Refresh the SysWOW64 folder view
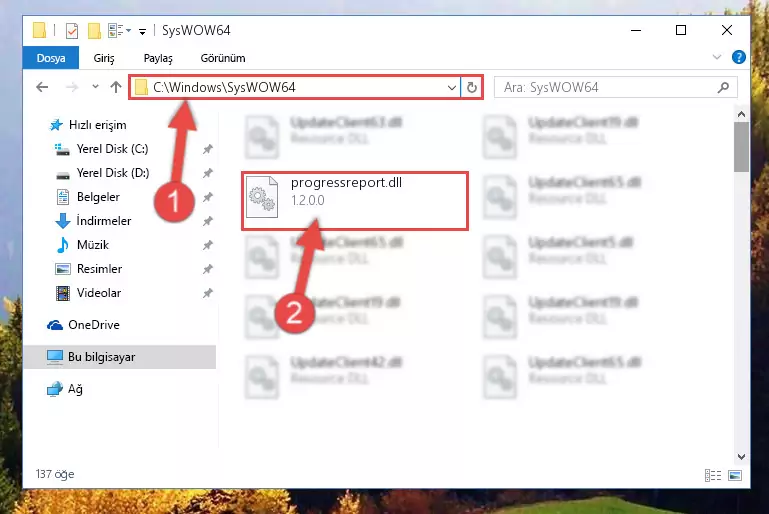This screenshot has width=769, height=514. pos(472,88)
